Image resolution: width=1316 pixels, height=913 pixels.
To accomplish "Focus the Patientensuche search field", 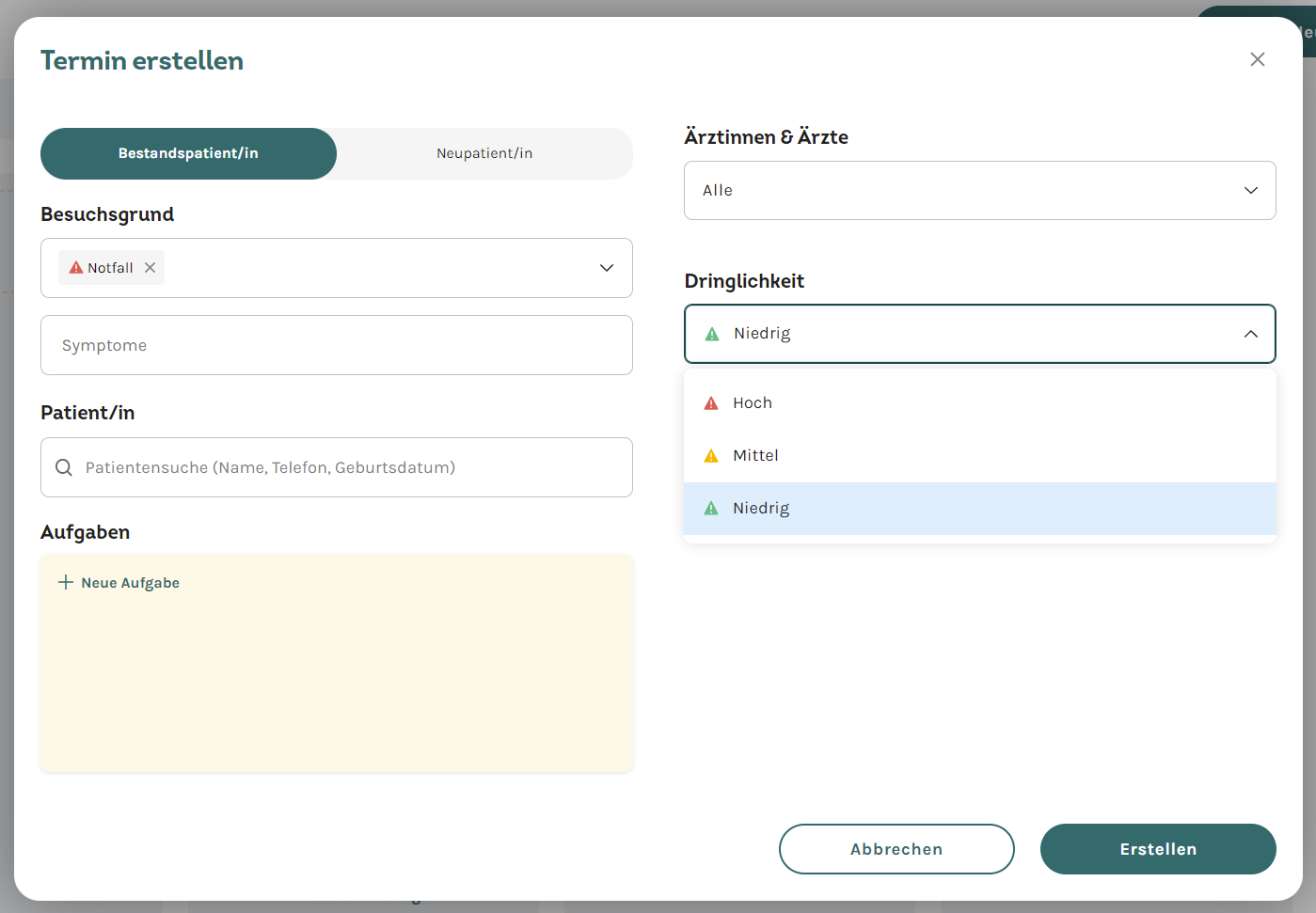I will pyautogui.click(x=337, y=467).
